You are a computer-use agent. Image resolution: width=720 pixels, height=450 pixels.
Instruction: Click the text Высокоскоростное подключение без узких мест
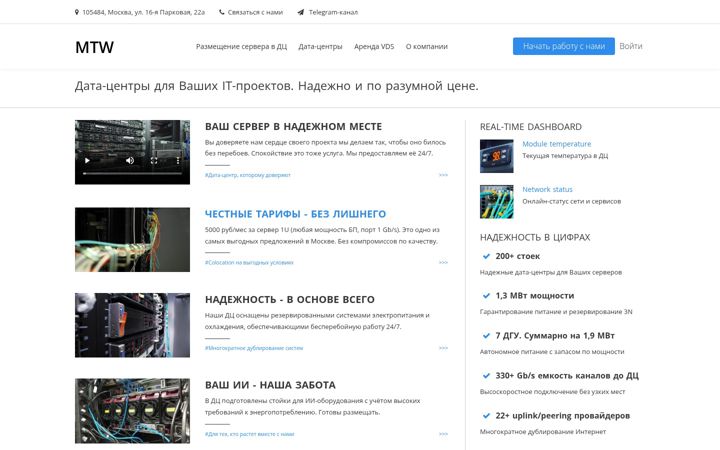pyautogui.click(x=552, y=392)
